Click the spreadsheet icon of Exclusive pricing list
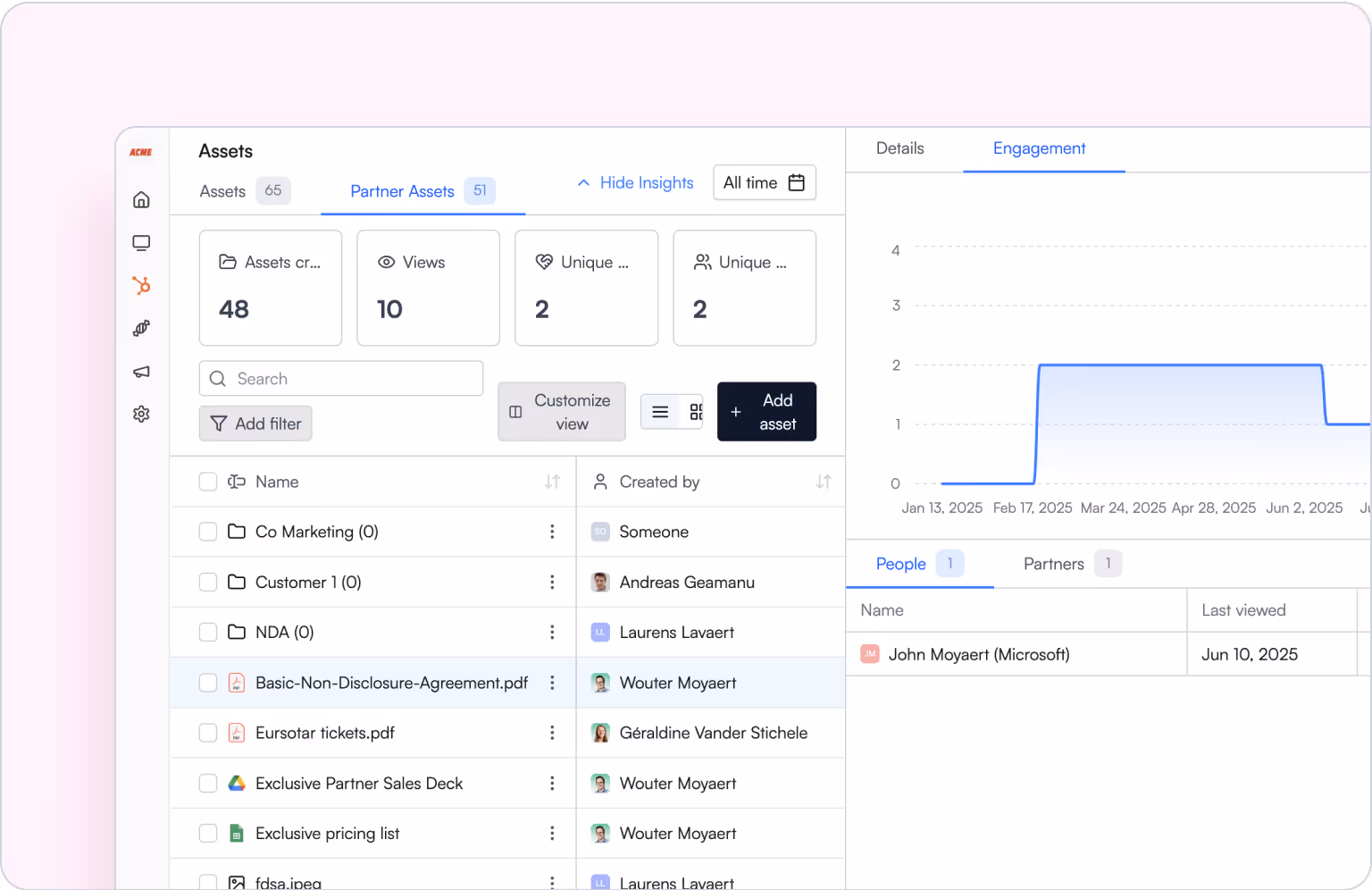 click(x=237, y=834)
